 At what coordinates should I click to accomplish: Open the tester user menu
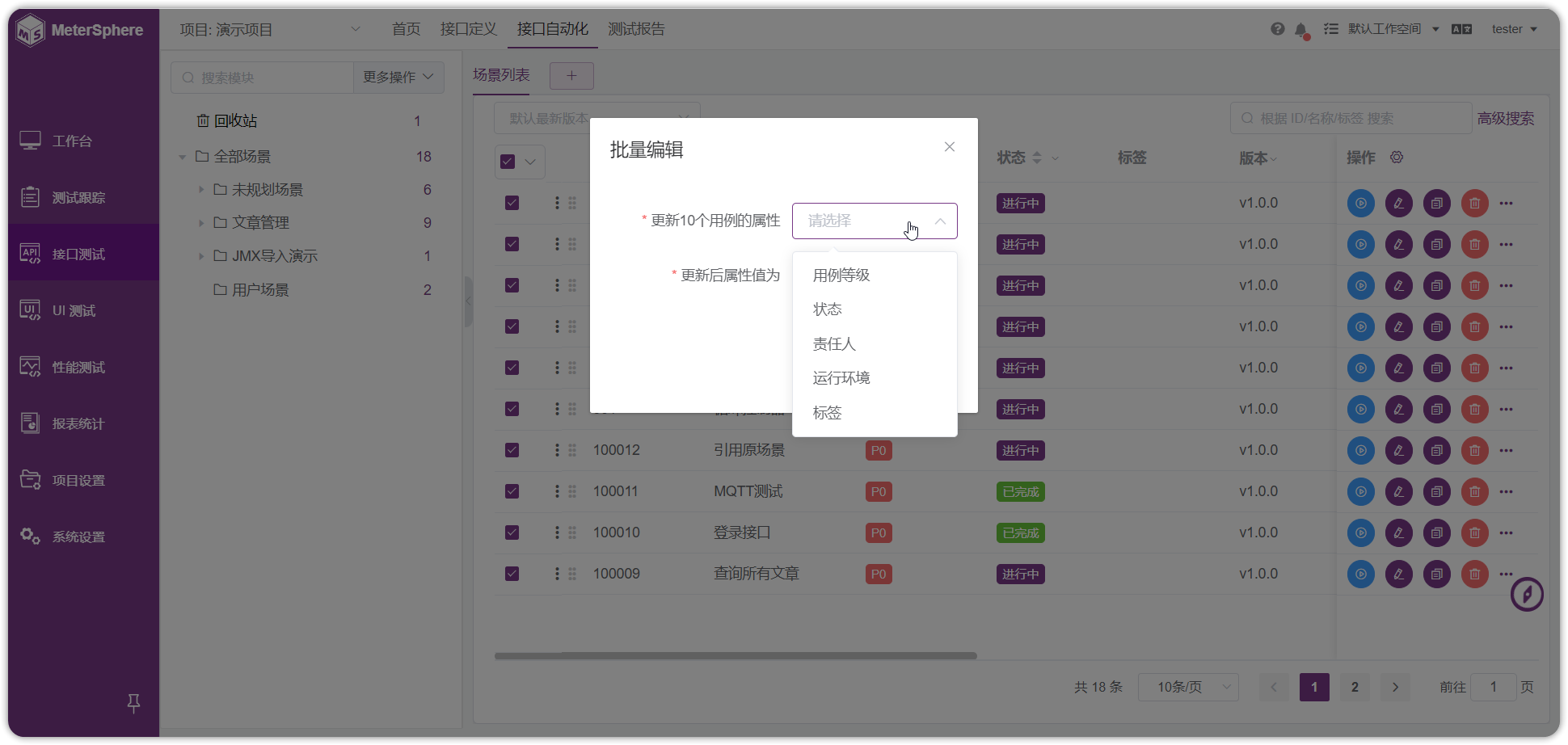click(1514, 29)
